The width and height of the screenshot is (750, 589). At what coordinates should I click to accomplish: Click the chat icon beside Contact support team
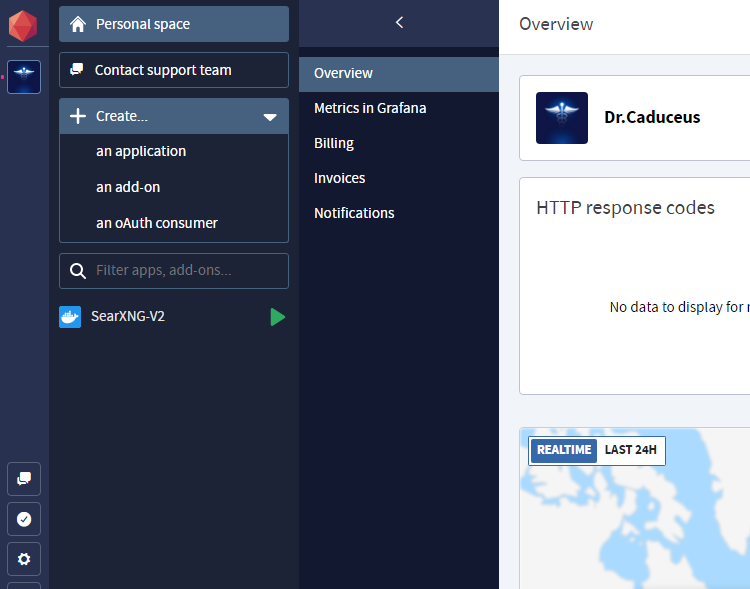pyautogui.click(x=77, y=70)
